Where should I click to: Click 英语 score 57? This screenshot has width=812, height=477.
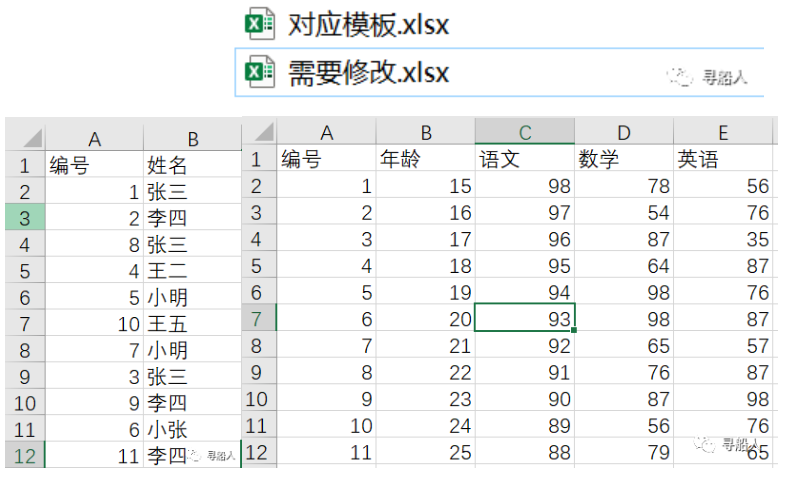pos(723,345)
